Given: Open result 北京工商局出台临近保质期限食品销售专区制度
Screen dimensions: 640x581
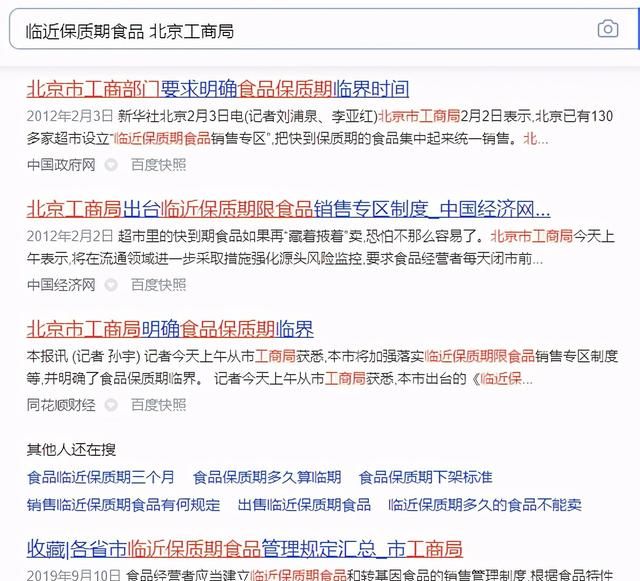Looking at the screenshot, I should [x=289, y=209].
